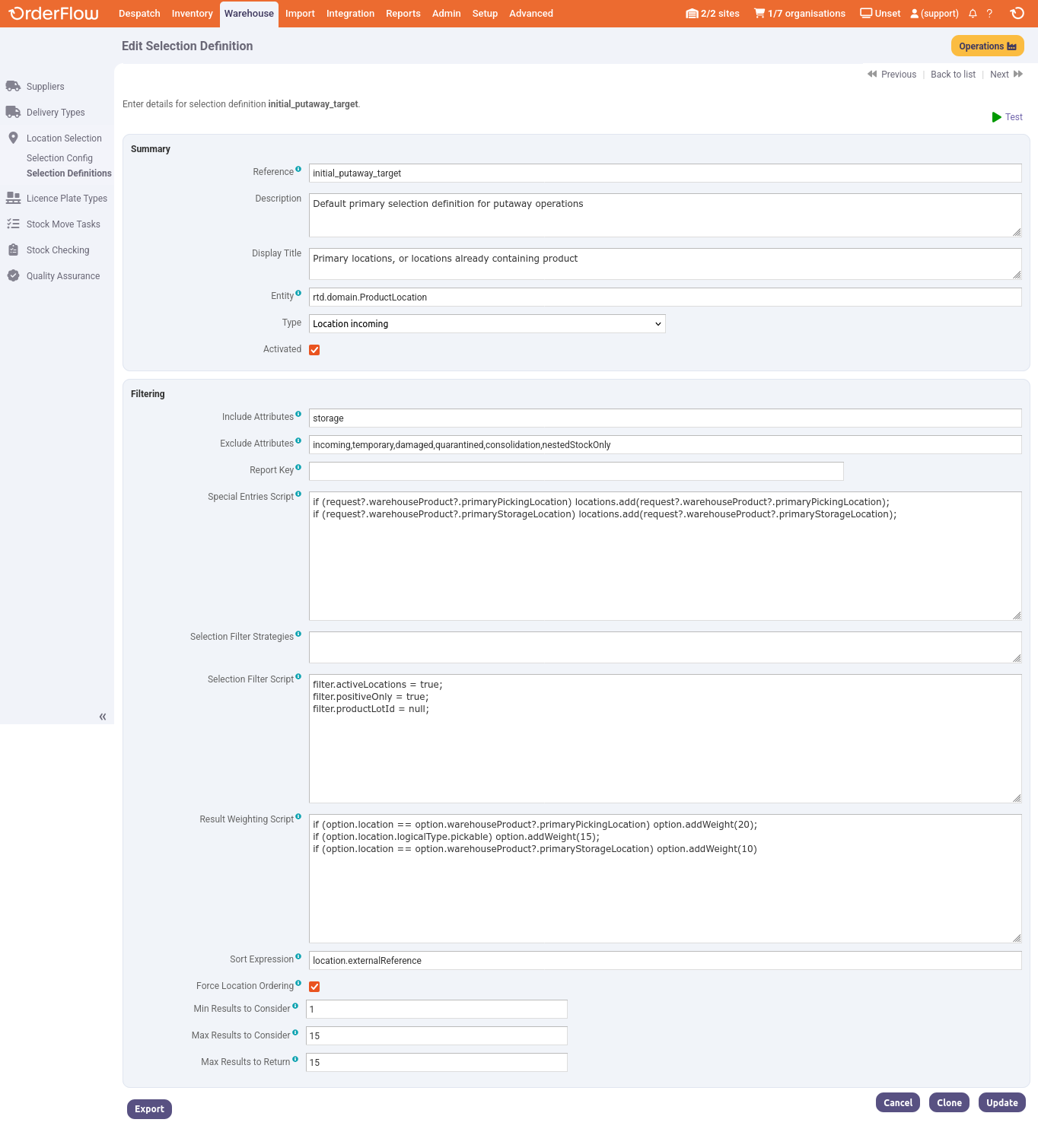Click the Export button
This screenshot has height=1148, width=1038.
coord(149,1109)
